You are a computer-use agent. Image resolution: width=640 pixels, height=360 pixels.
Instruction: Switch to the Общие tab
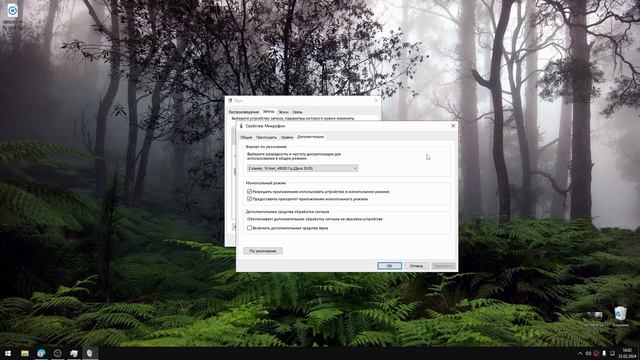point(246,138)
